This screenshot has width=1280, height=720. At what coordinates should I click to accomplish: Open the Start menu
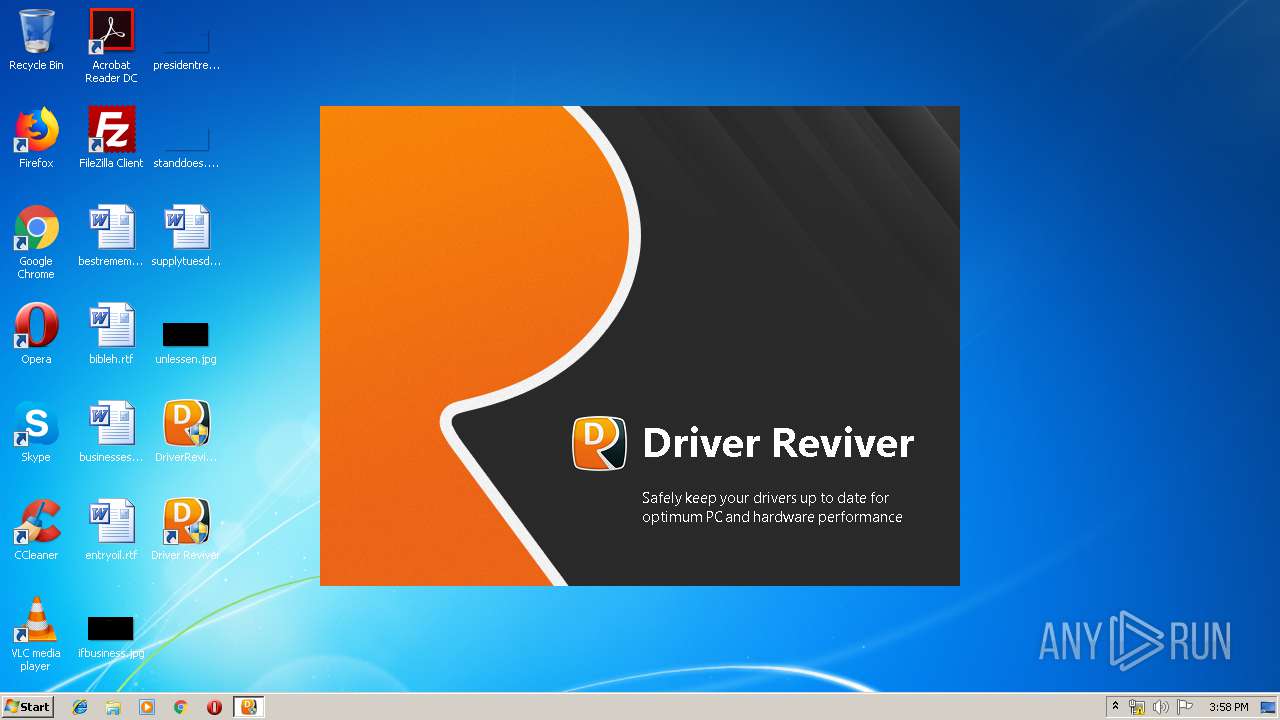click(28, 707)
